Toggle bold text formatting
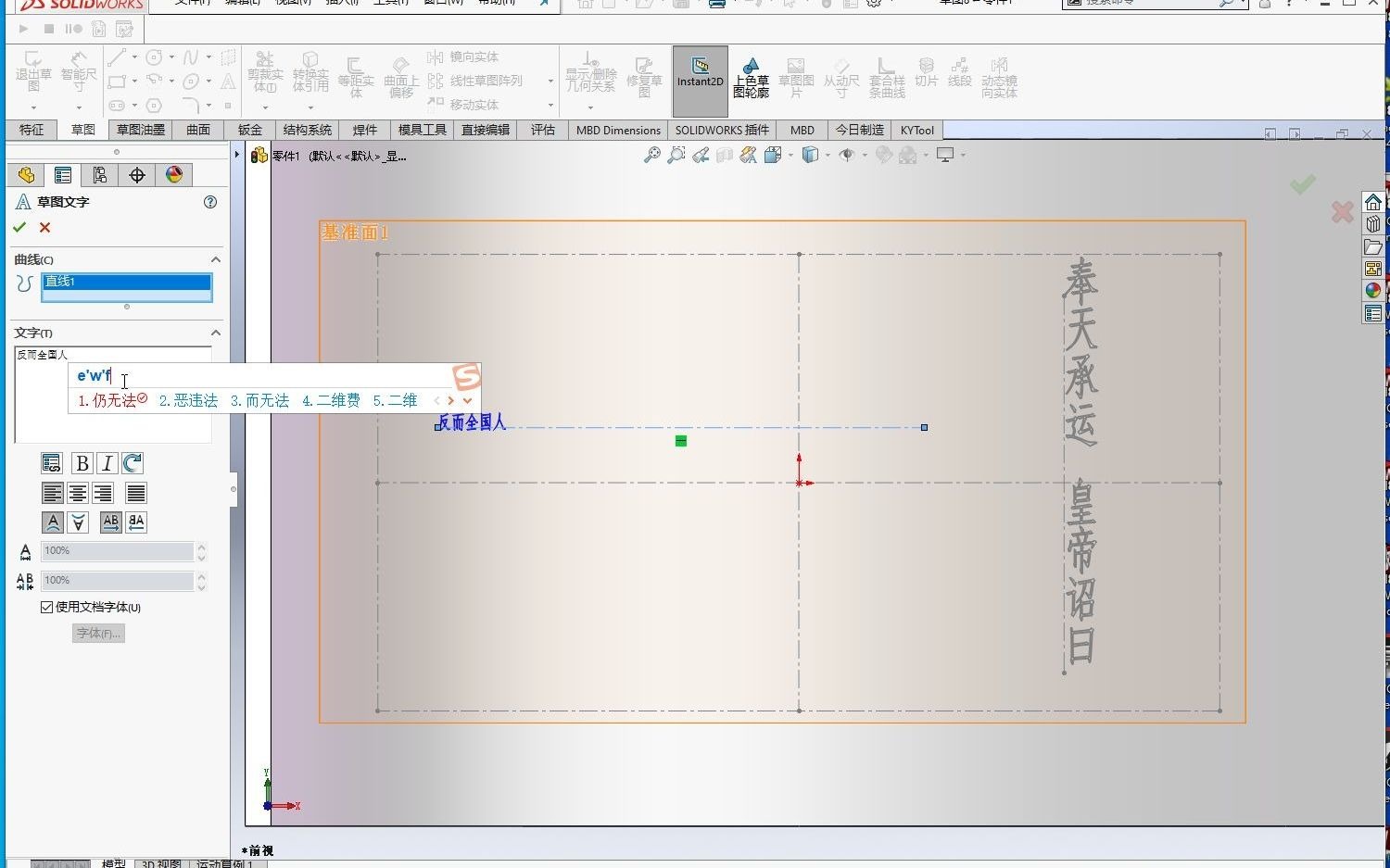 click(x=82, y=463)
